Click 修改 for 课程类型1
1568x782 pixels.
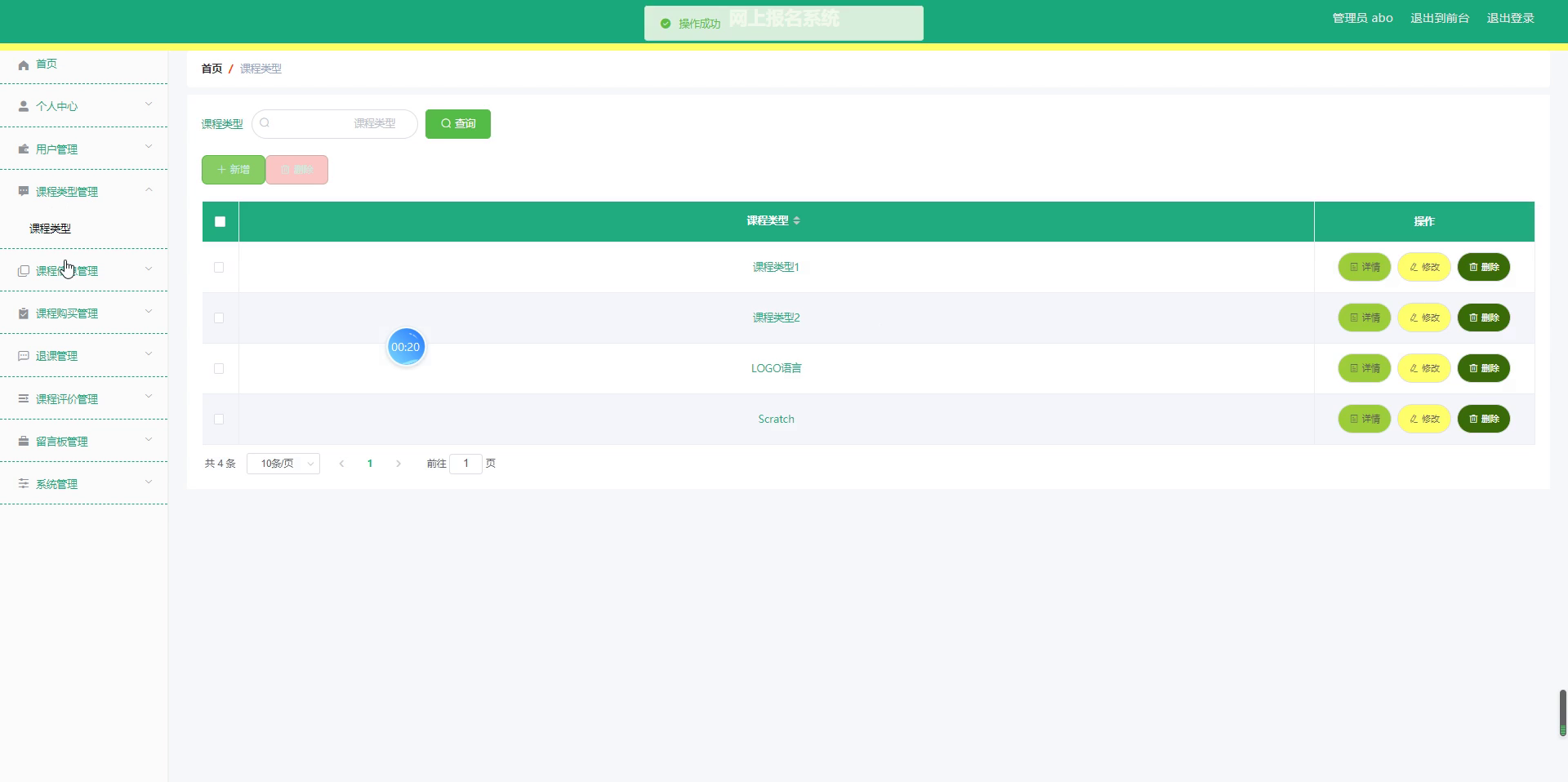1424,267
